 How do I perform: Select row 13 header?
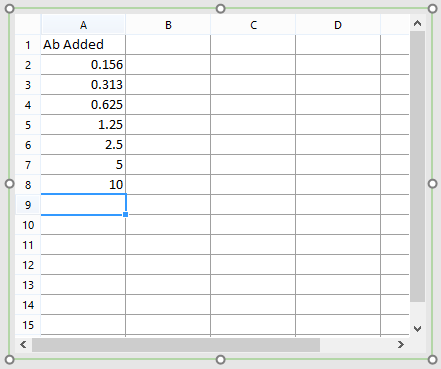tap(28, 285)
